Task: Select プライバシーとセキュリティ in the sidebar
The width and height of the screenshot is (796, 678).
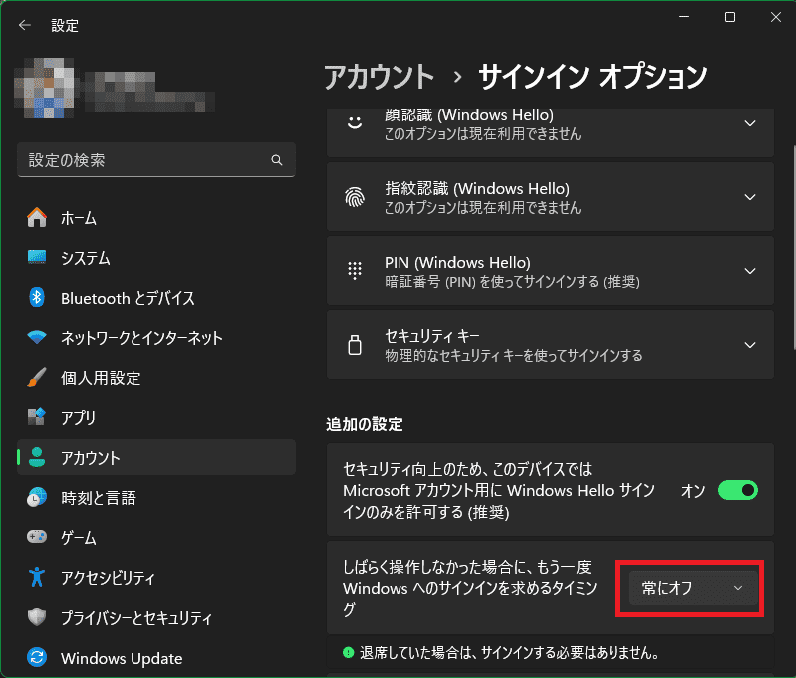Action: click(x=135, y=618)
